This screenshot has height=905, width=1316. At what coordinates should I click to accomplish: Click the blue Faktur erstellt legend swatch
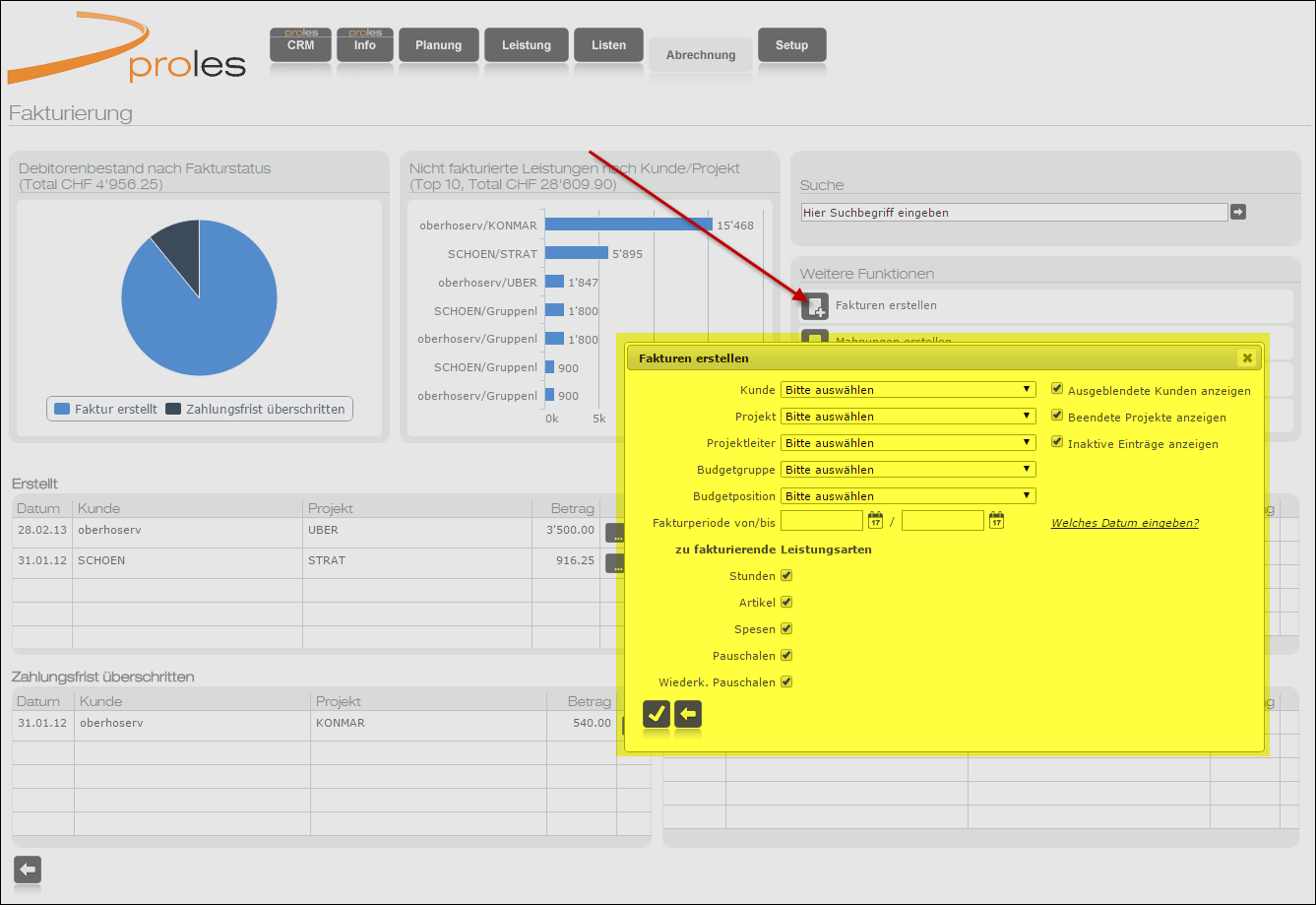(62, 409)
